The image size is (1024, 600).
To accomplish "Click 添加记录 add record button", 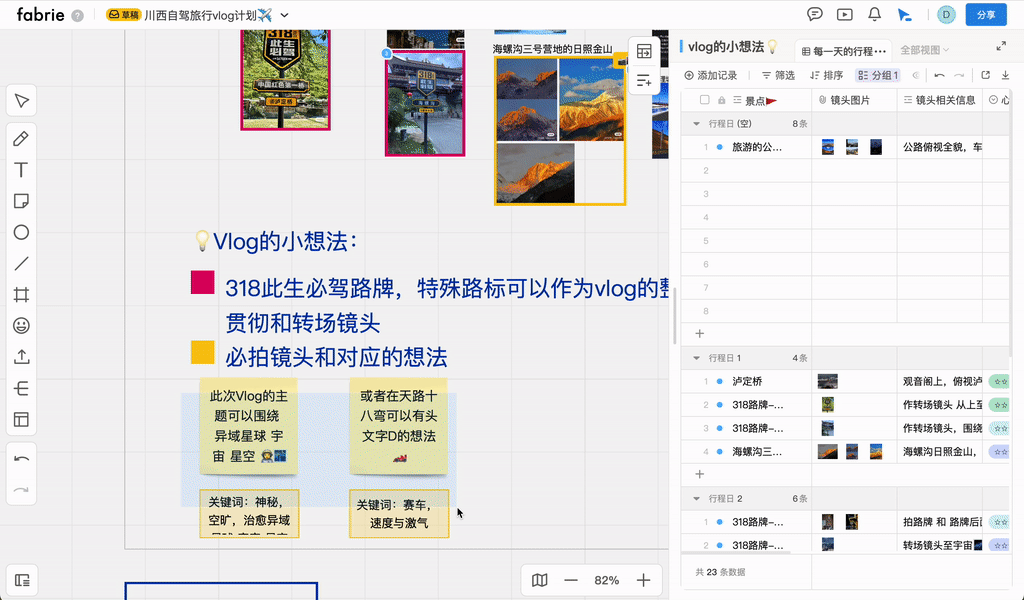I will [x=711, y=75].
